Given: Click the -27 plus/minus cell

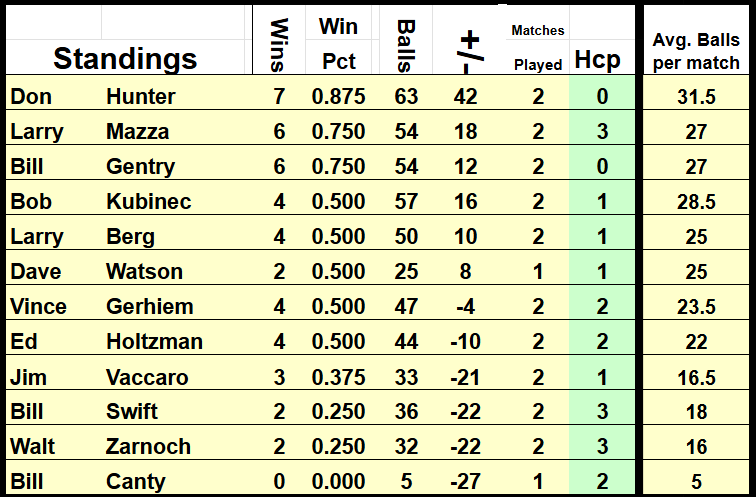Looking at the screenshot, I should (x=466, y=482).
